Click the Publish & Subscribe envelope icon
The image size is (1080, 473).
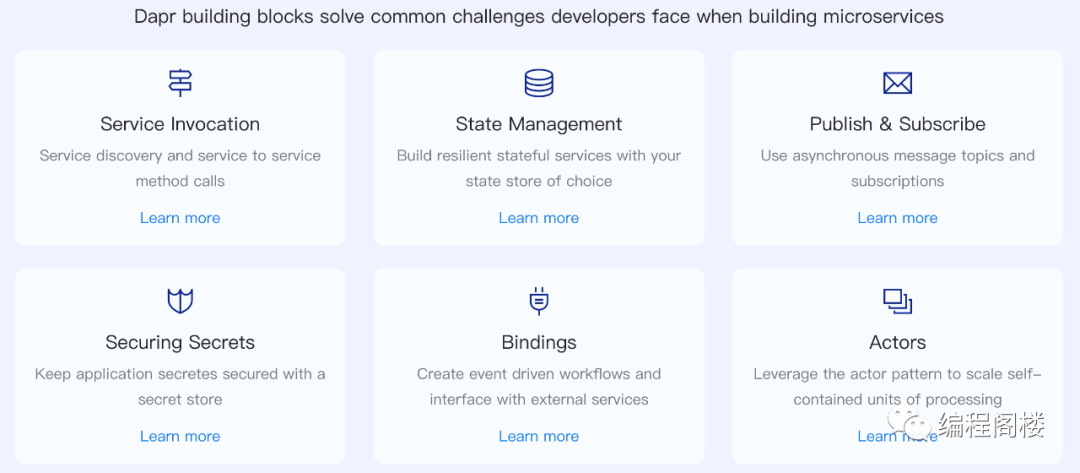pos(897,83)
